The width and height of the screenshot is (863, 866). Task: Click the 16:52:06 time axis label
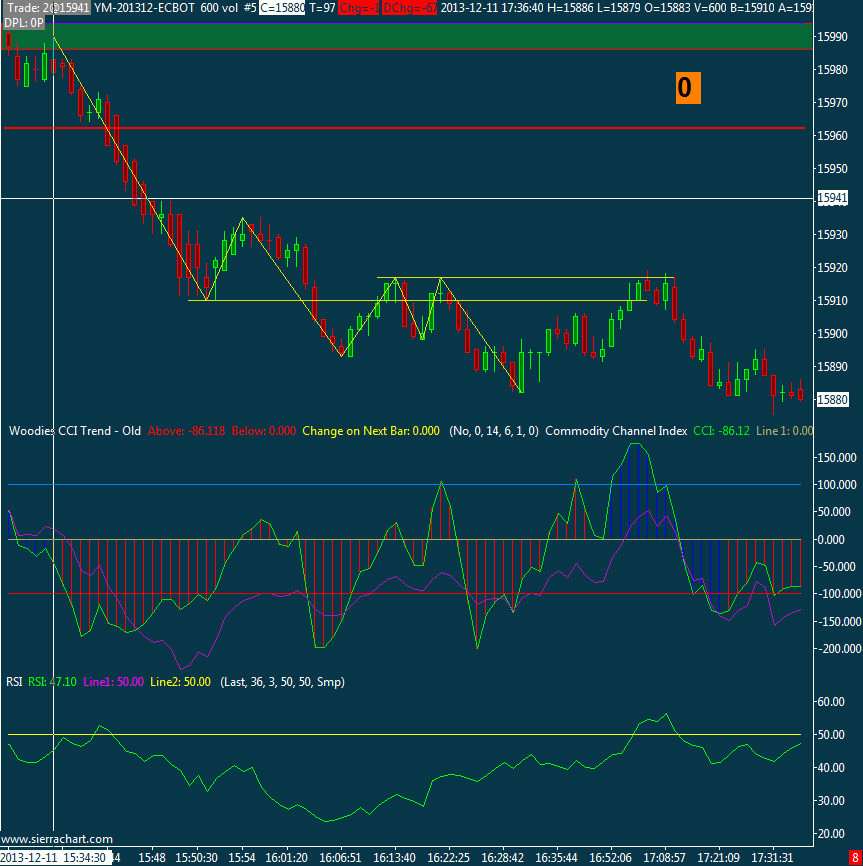(x=610, y=858)
